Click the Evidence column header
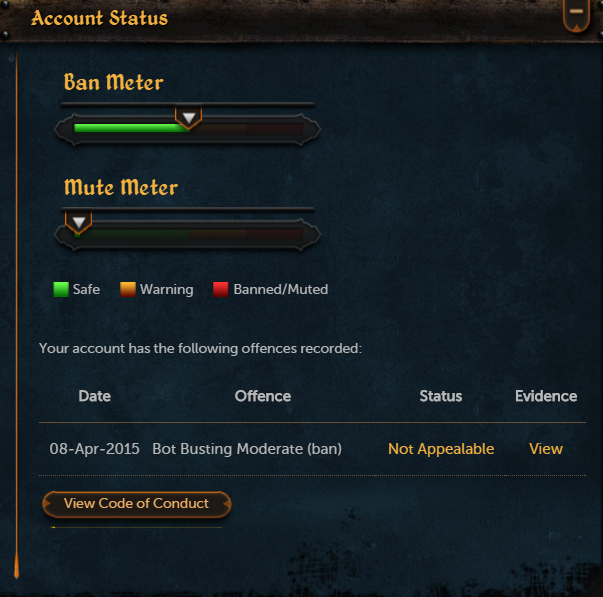Screen dimensions: 603x597 [546, 396]
